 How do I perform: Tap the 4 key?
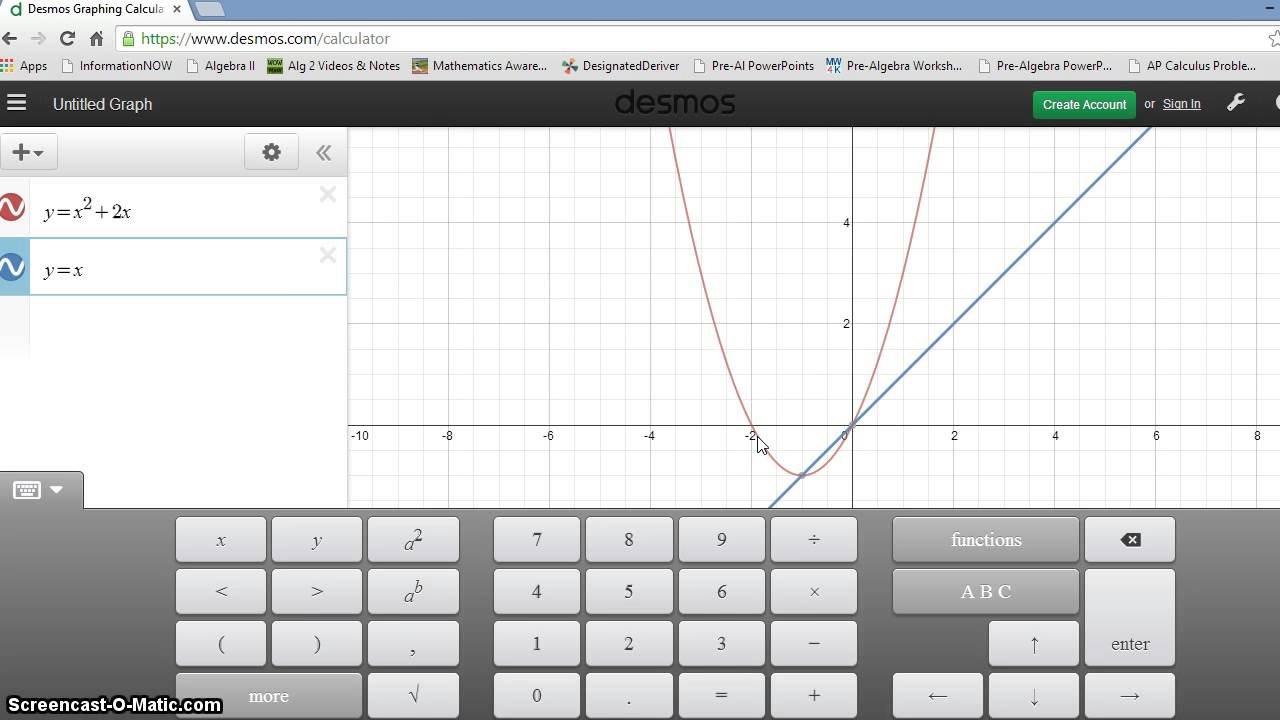click(537, 592)
